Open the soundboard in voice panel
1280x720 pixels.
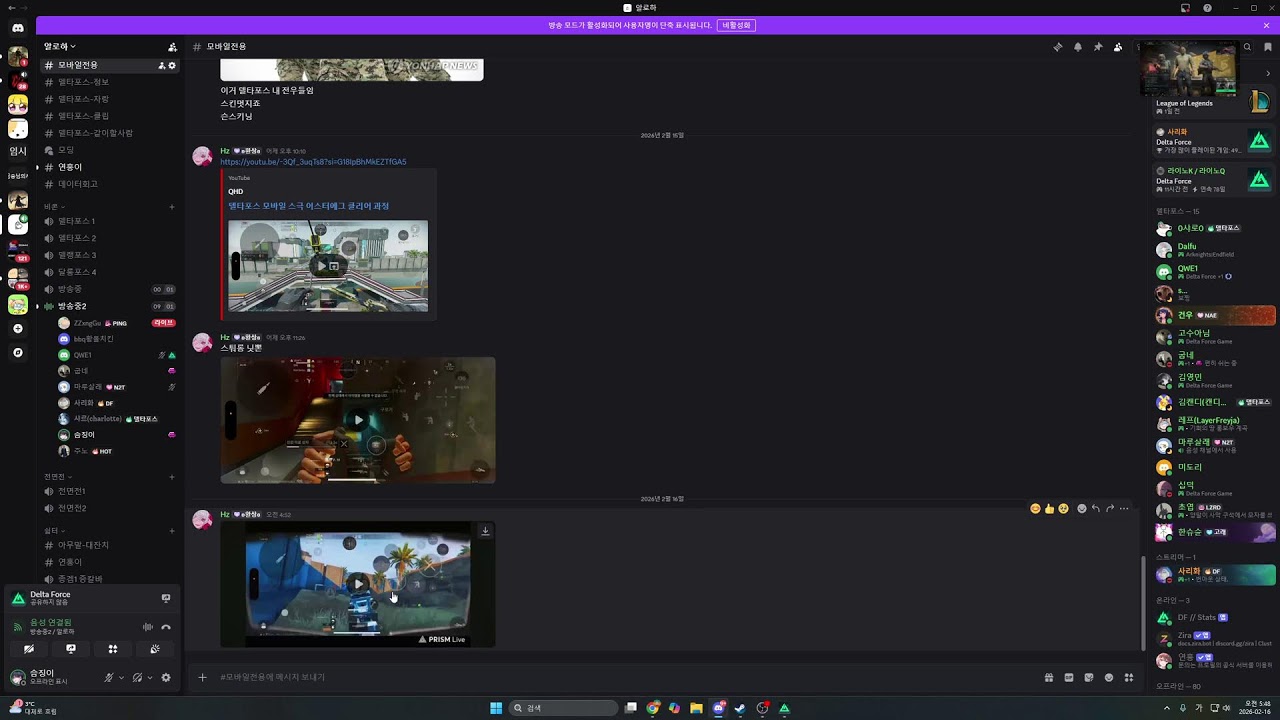tap(155, 649)
